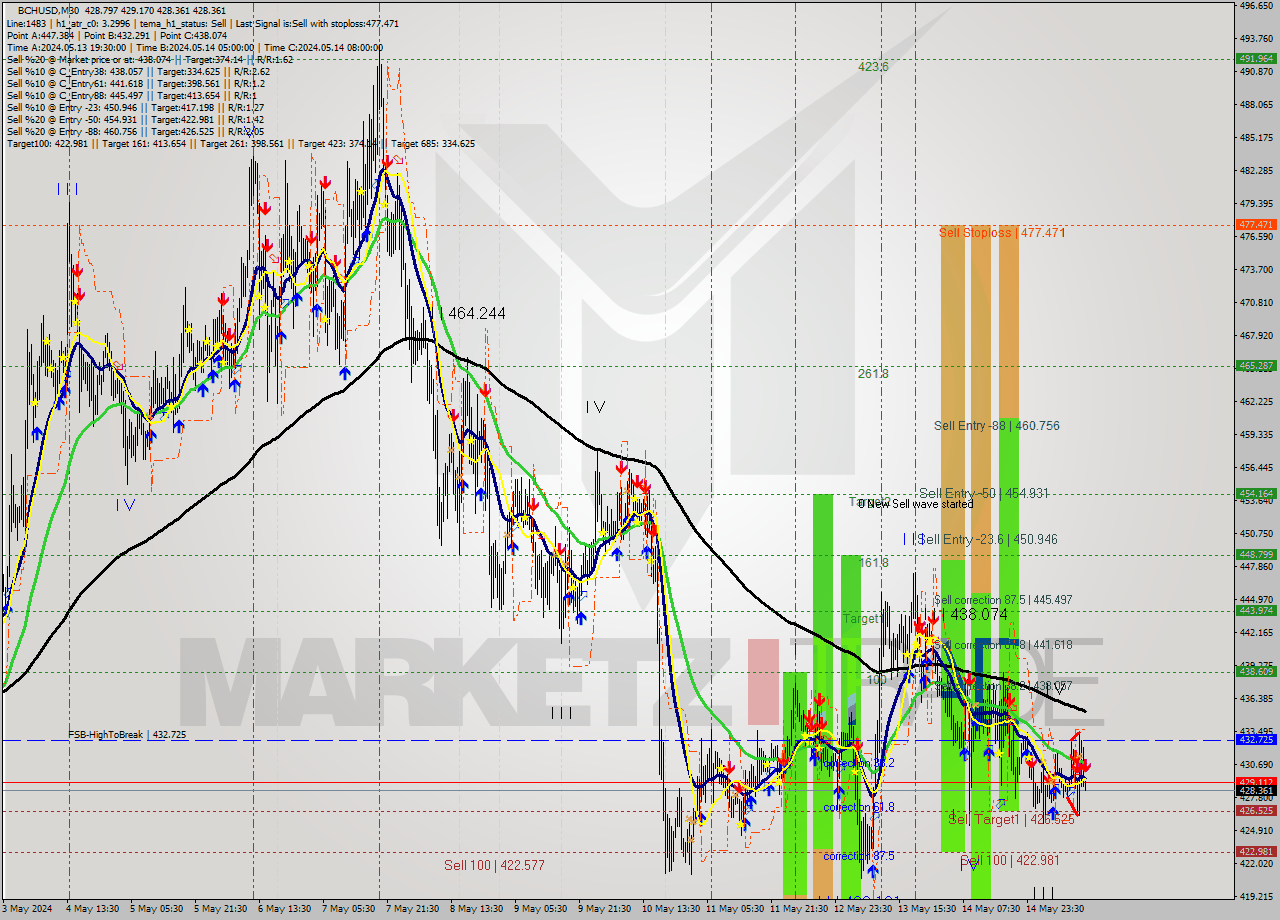
Task: Click the green 438.609 price axis tag
Action: click(1256, 672)
